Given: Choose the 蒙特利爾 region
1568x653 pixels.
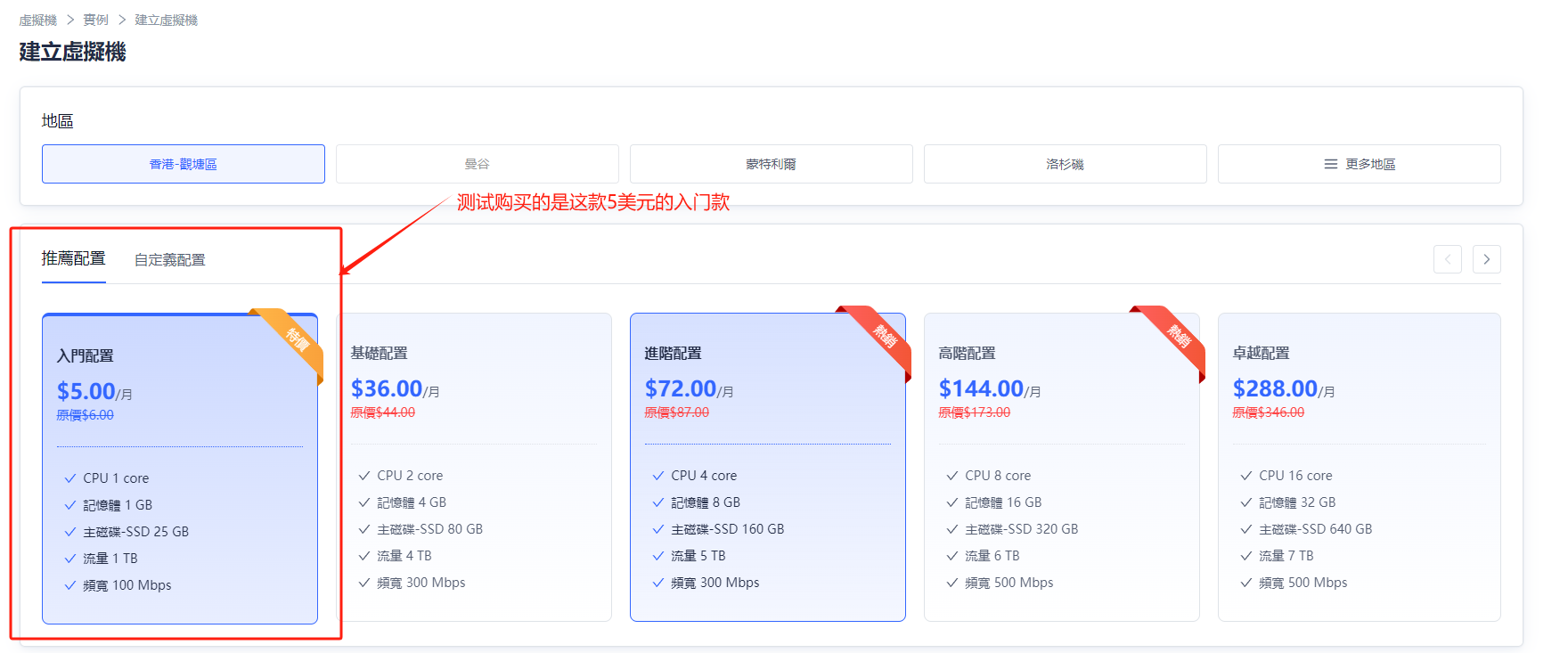Looking at the screenshot, I should 771,164.
